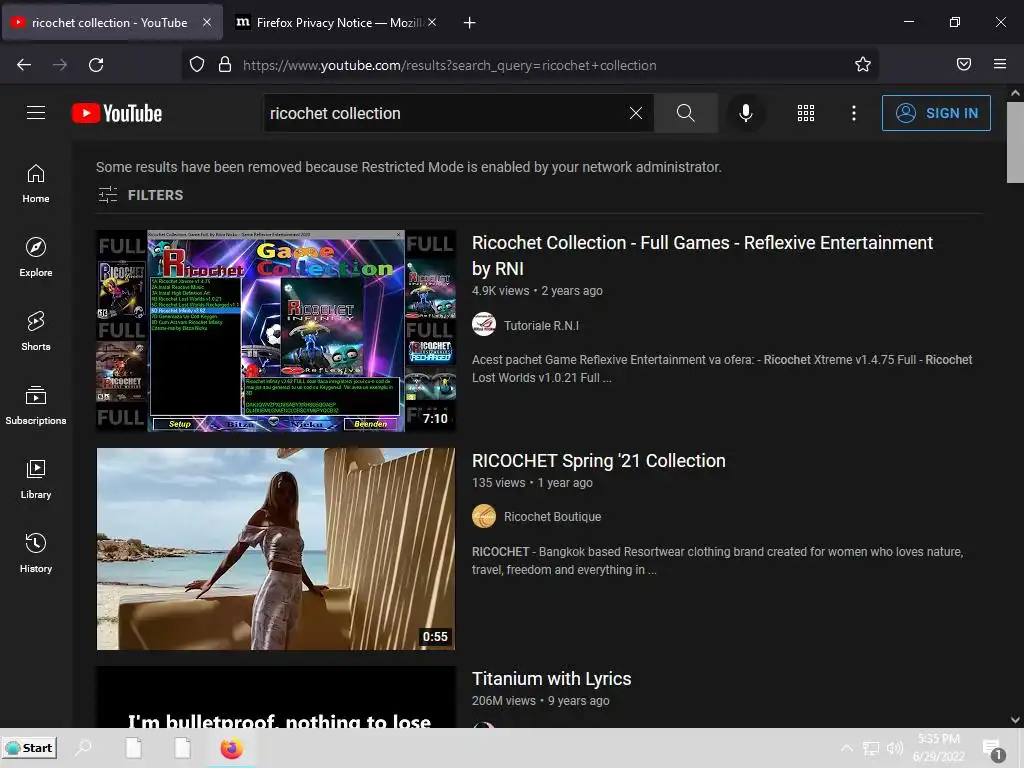1024x768 pixels.
Task: Play the beach woman 0:55 thumbnail
Action: pos(276,549)
